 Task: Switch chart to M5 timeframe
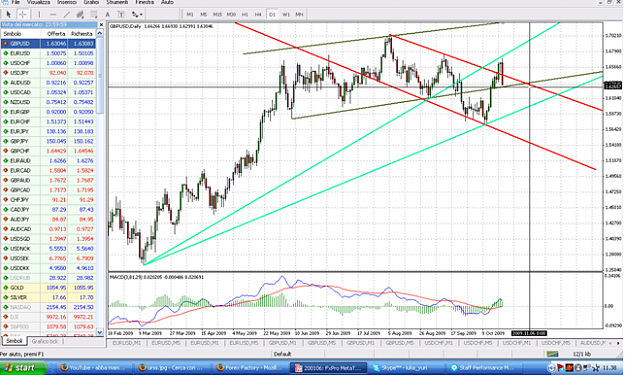coord(203,14)
